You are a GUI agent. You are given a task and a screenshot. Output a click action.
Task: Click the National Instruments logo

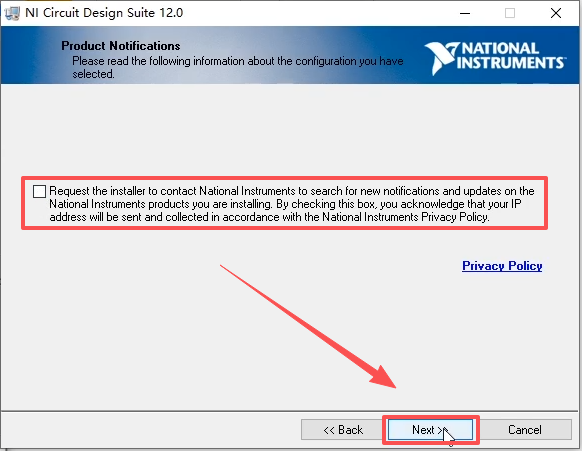[495, 58]
